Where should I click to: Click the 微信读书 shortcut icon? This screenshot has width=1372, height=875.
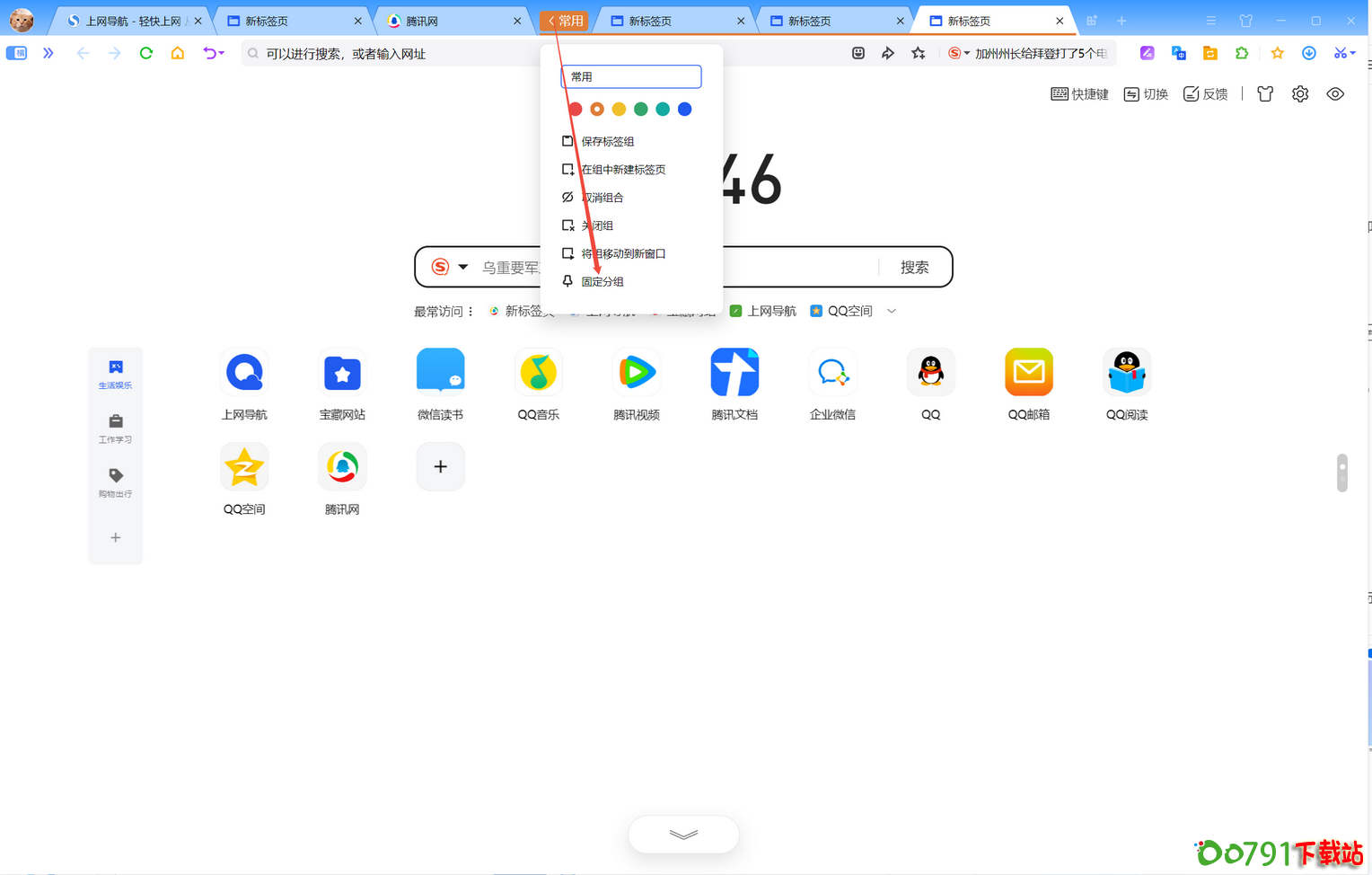(440, 373)
